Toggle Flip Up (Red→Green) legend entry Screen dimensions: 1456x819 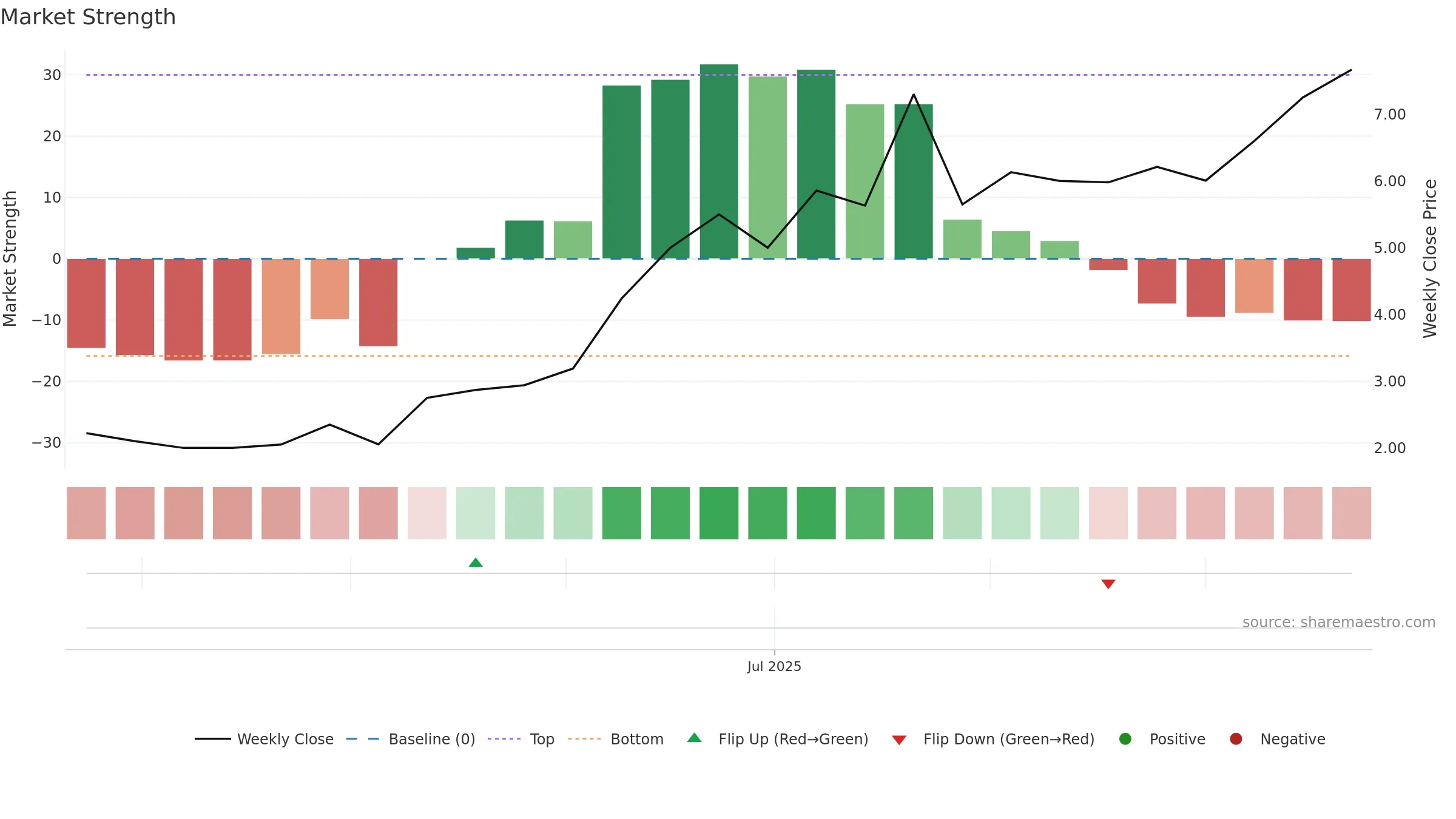778,739
